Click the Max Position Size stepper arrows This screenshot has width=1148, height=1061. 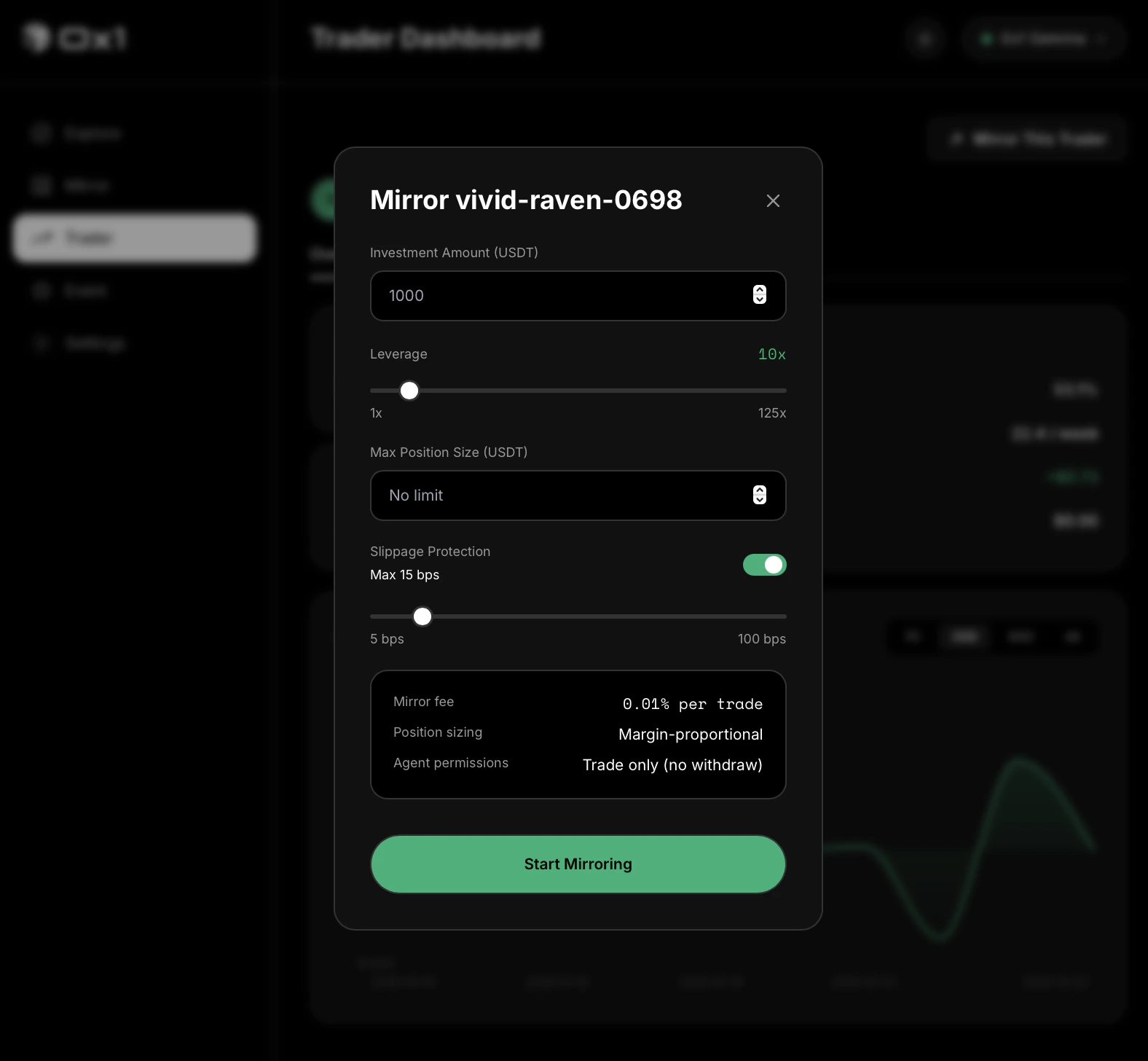pos(760,495)
